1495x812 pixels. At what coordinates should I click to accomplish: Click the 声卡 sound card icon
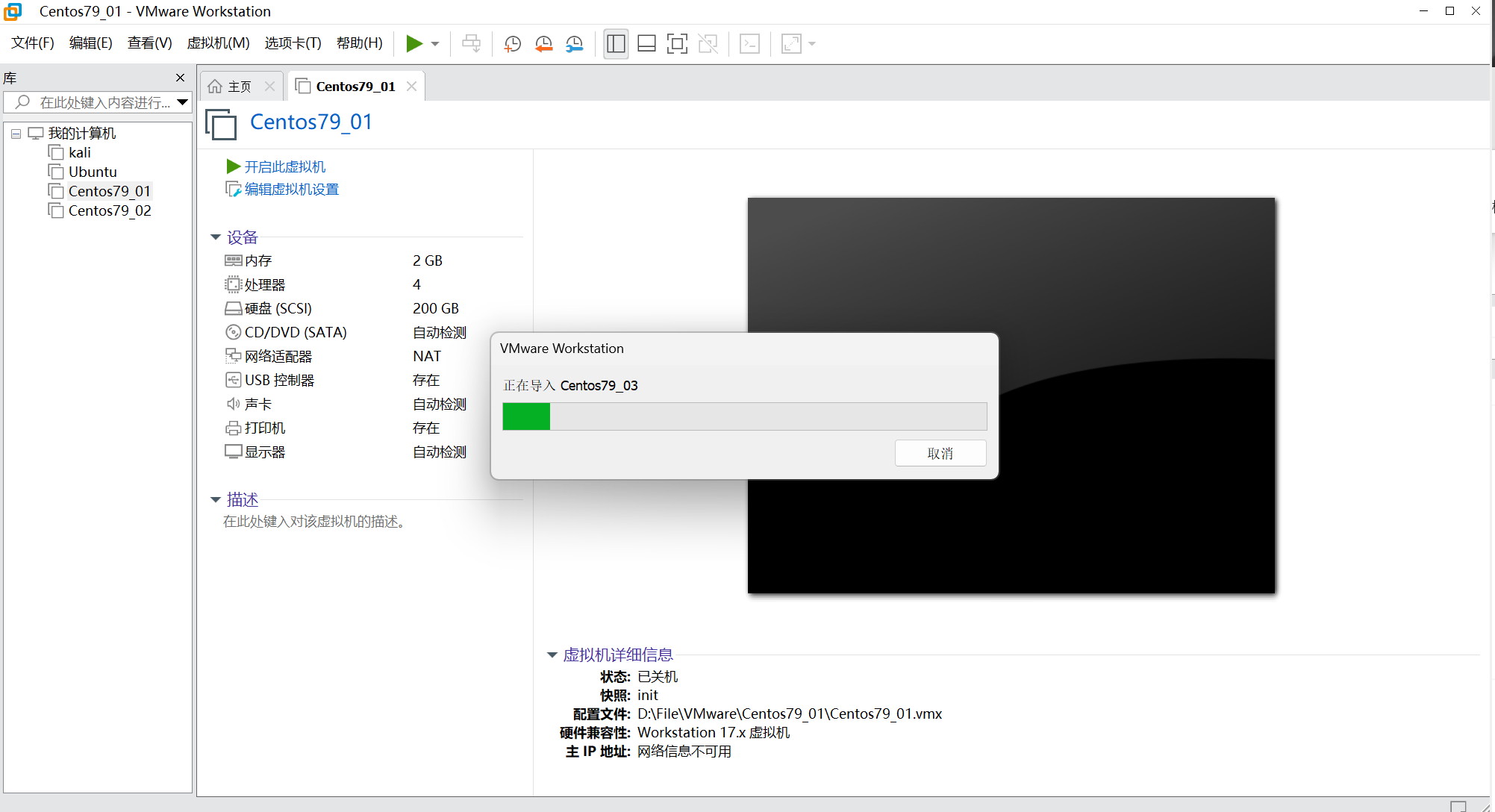pos(234,404)
